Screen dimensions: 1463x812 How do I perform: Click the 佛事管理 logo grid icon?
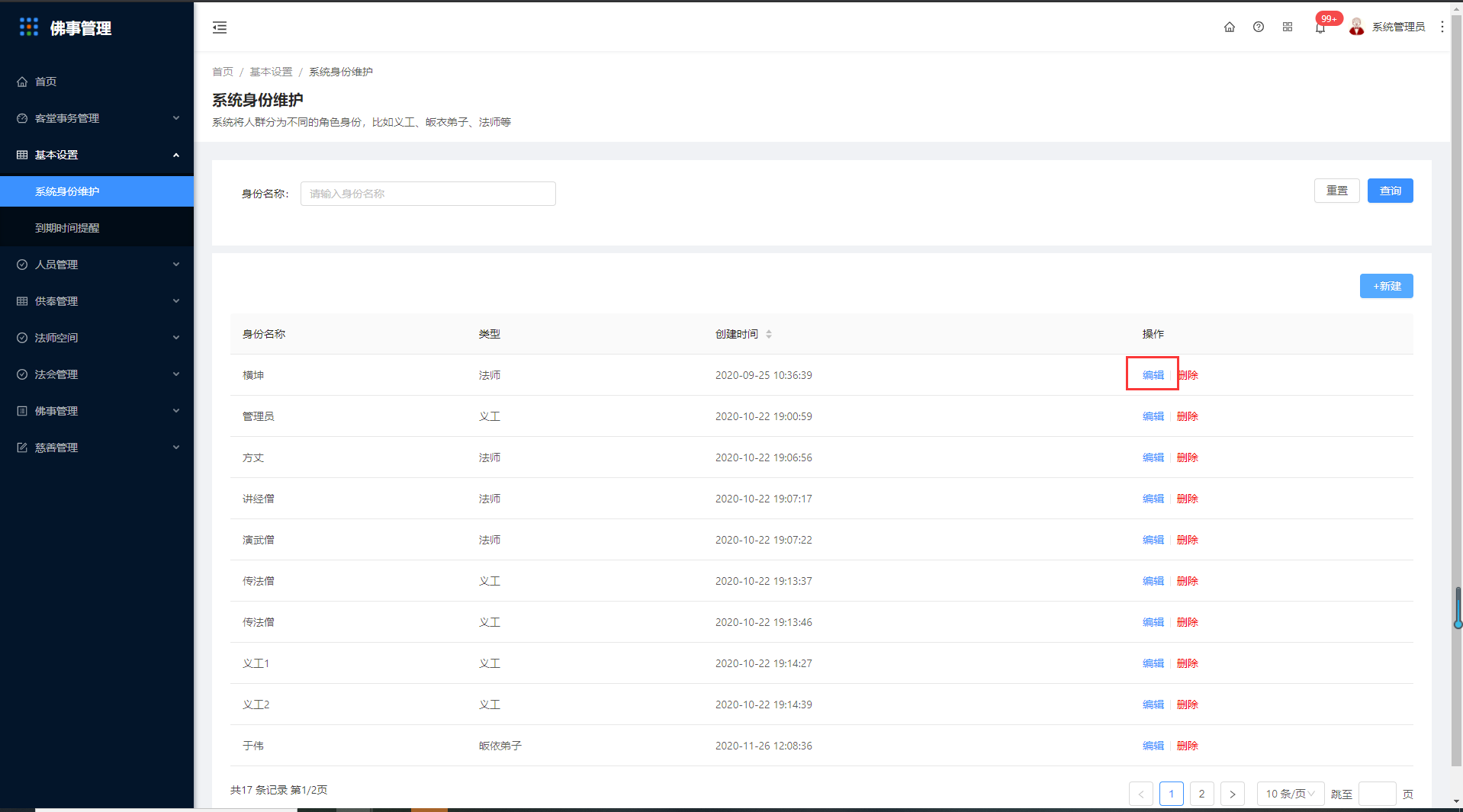(29, 27)
